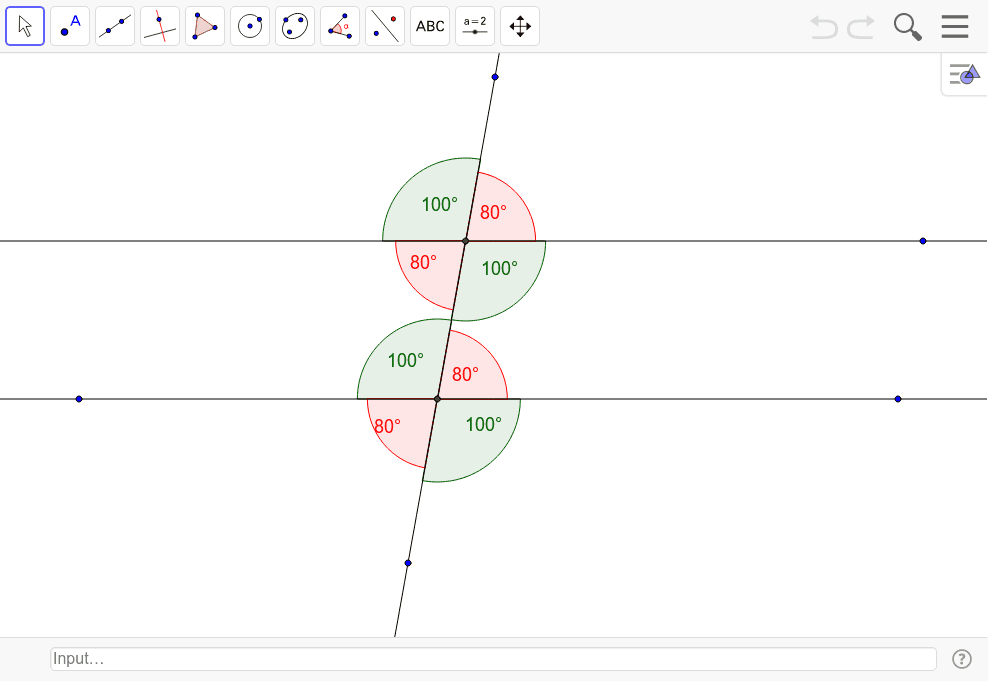Focus the Input bar field
This screenshot has width=989, height=682.
[x=493, y=659]
